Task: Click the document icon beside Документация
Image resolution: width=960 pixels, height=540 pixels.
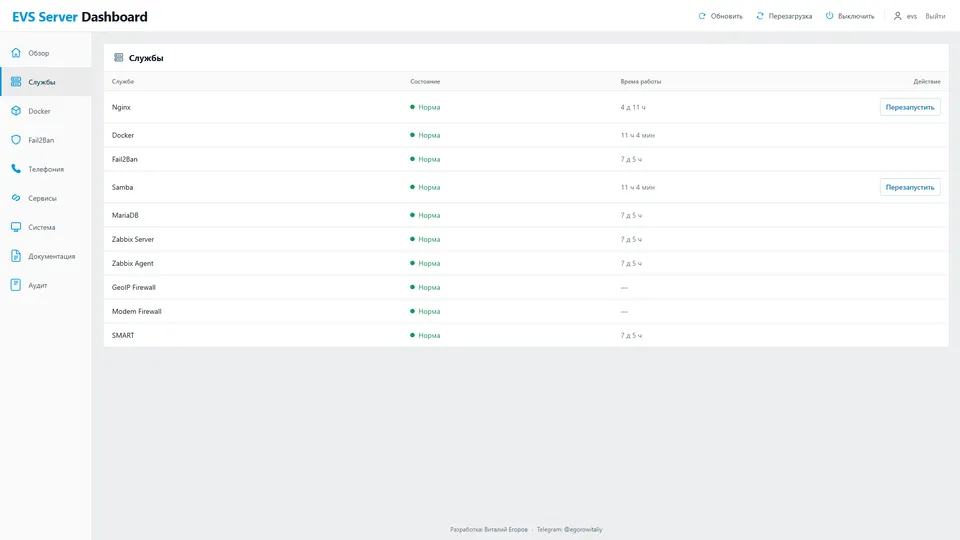Action: click(x=16, y=256)
